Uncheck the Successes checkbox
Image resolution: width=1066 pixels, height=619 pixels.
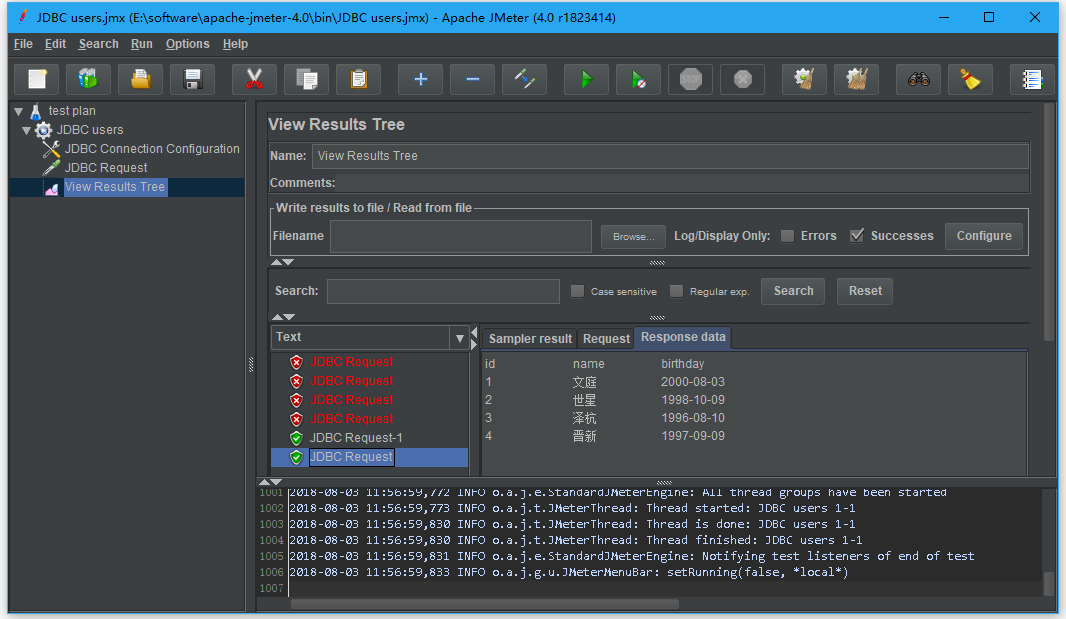point(857,236)
